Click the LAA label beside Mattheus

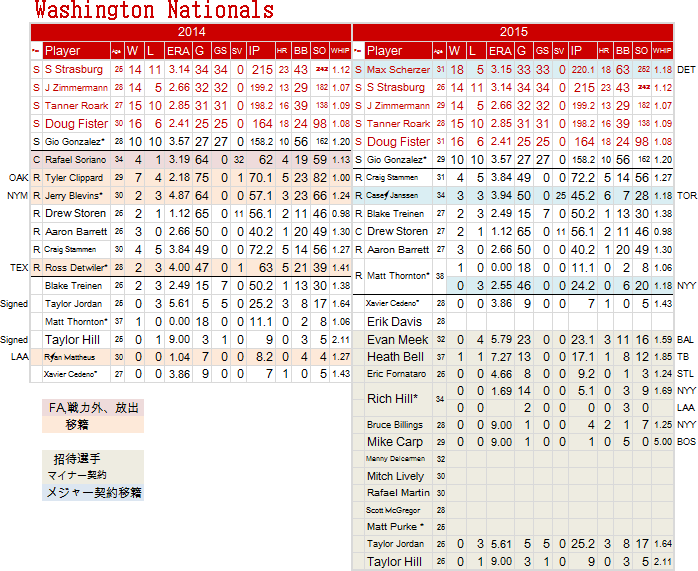(x=20, y=357)
